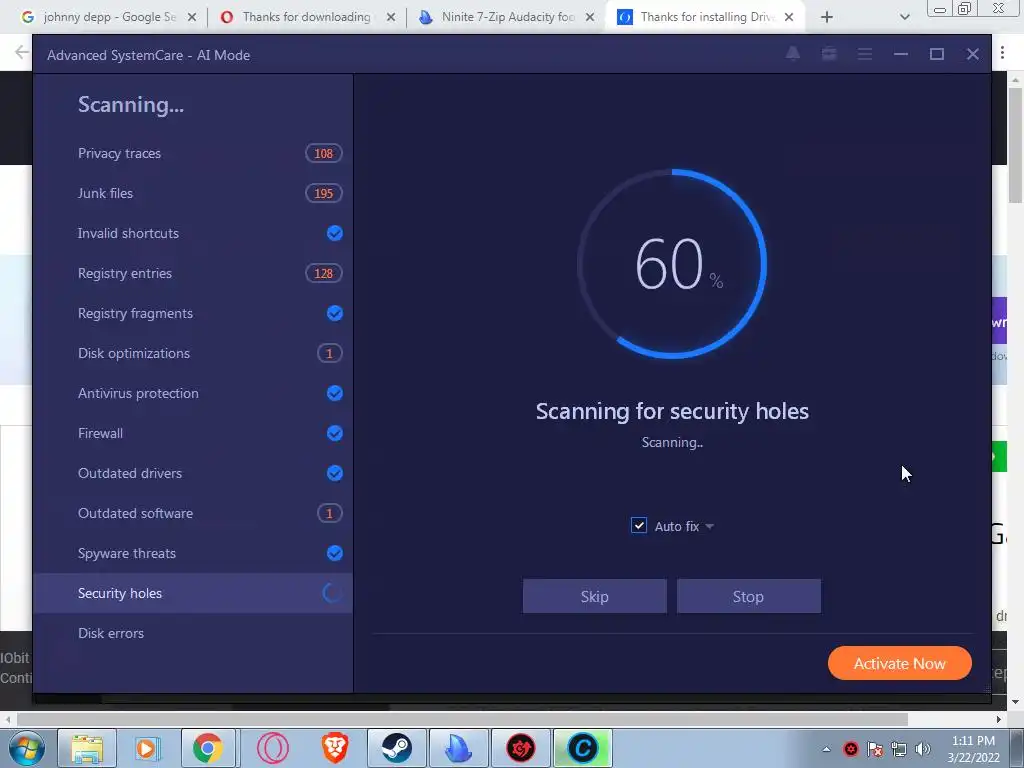Screen dimensions: 1024x768
Task: Uncheck the Auto fix checkbox
Action: point(639,526)
